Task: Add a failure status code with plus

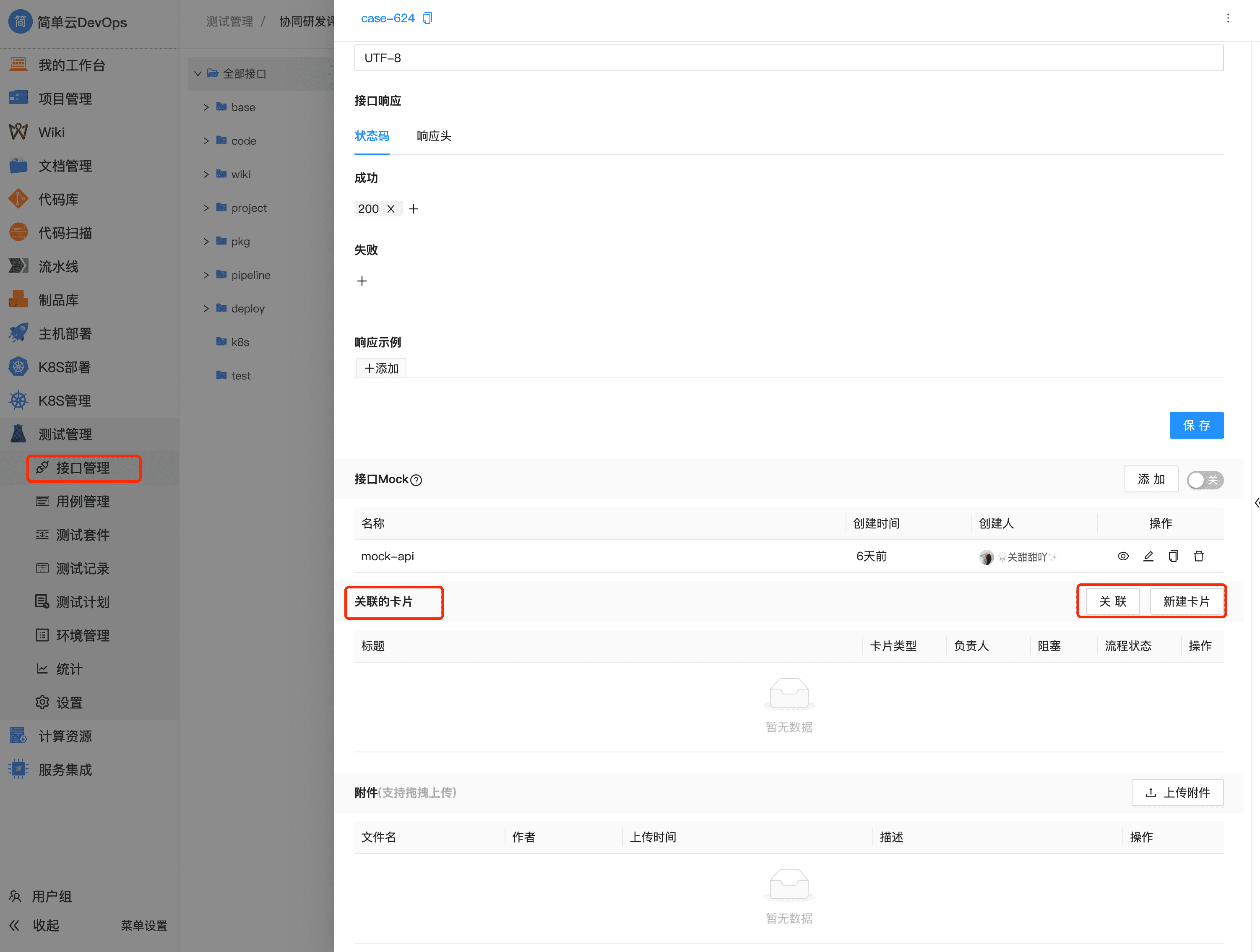Action: [362, 280]
